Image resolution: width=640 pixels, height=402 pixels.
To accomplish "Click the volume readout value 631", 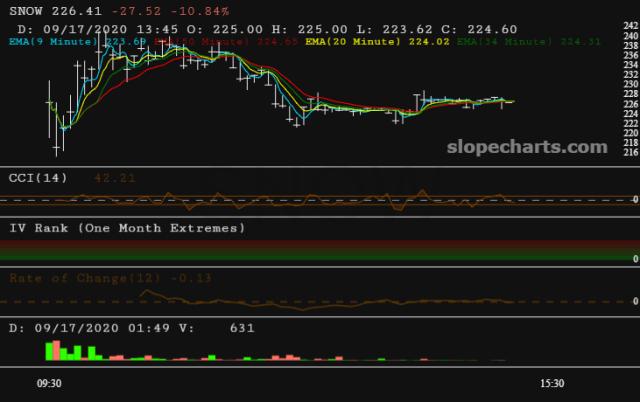I will pos(241,326).
